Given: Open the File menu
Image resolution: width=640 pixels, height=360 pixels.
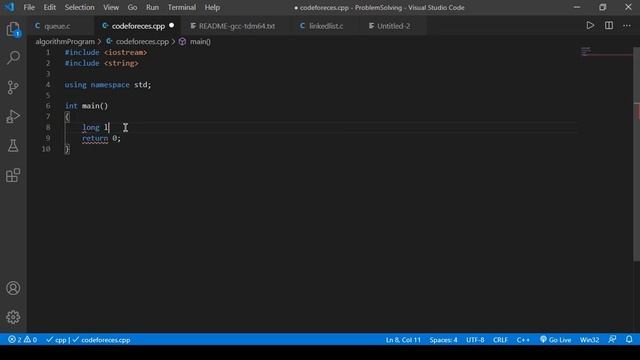Looking at the screenshot, I should [x=29, y=7].
